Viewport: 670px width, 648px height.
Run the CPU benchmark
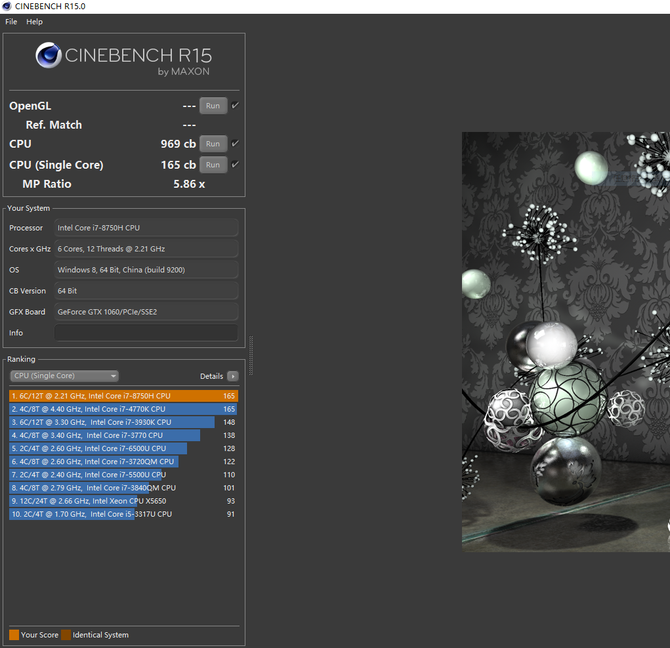(213, 144)
